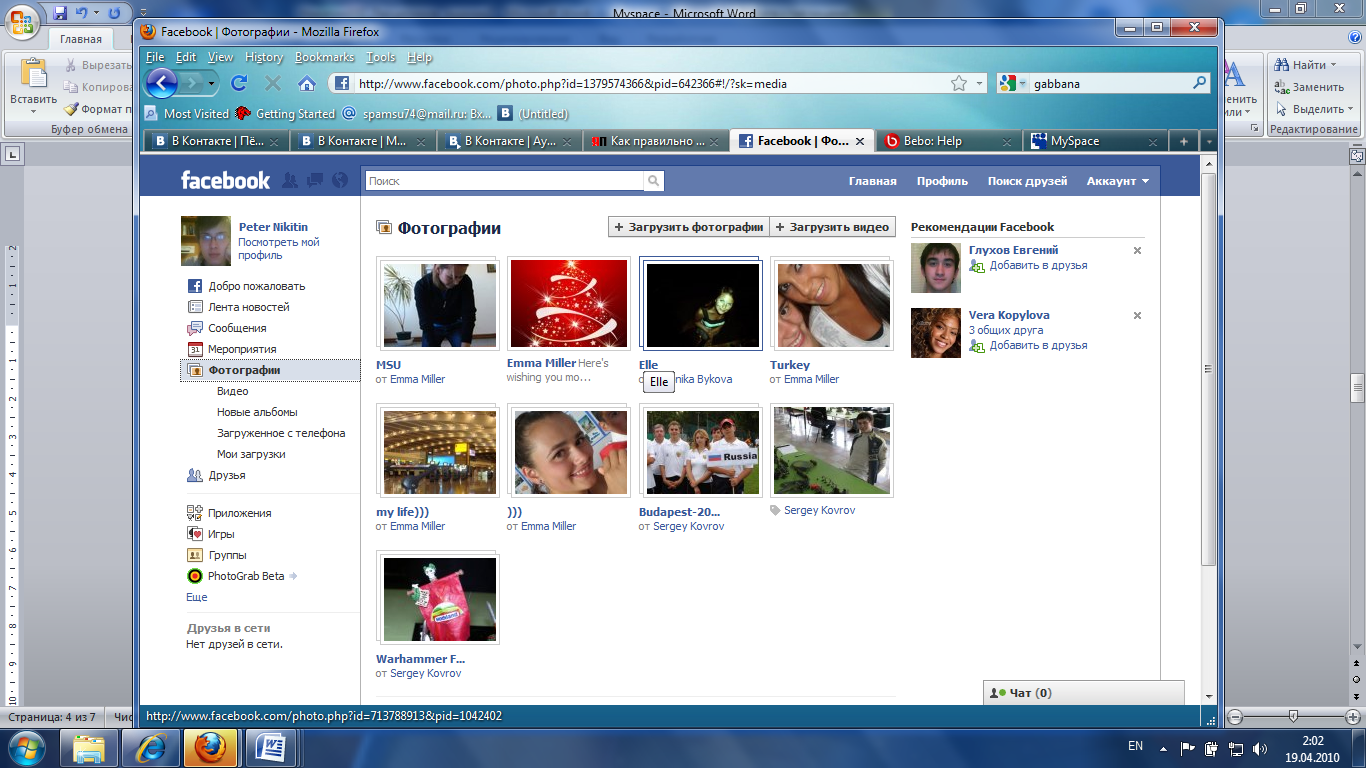Reload the page with the refresh icon
The image size is (1366, 768).
coord(239,83)
